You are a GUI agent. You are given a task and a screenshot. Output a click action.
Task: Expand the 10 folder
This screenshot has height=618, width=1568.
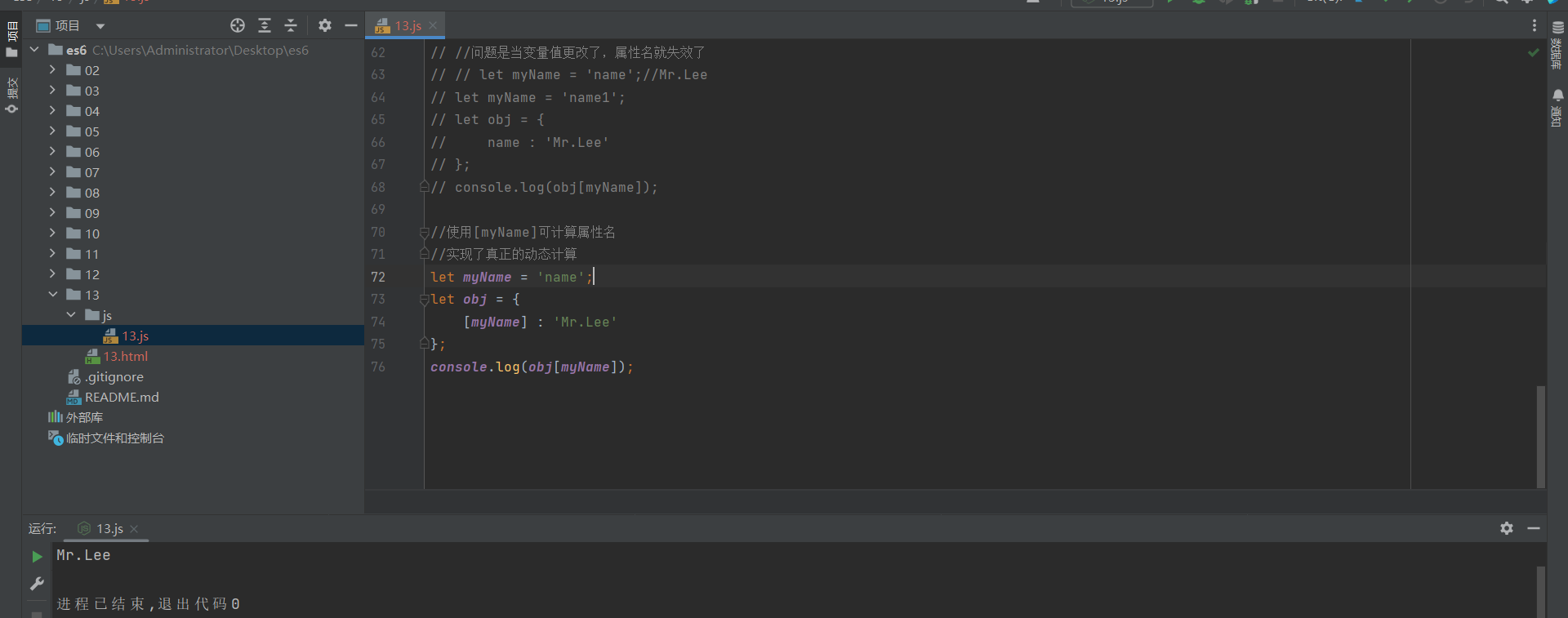pyautogui.click(x=52, y=233)
